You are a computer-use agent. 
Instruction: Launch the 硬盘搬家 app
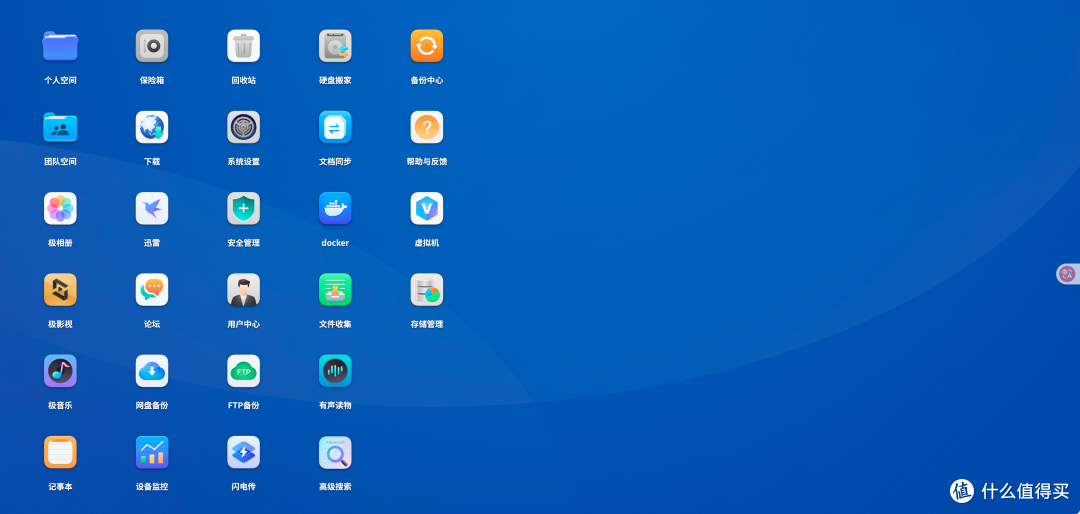point(335,46)
